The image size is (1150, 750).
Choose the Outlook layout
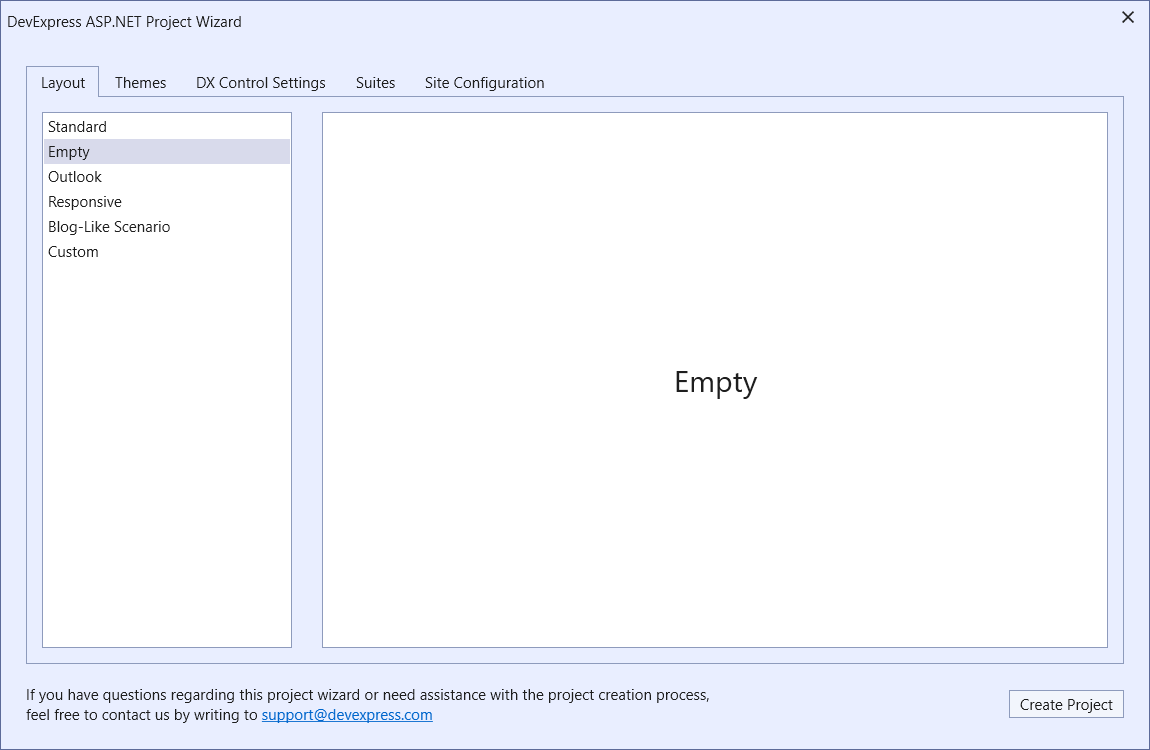coord(166,177)
